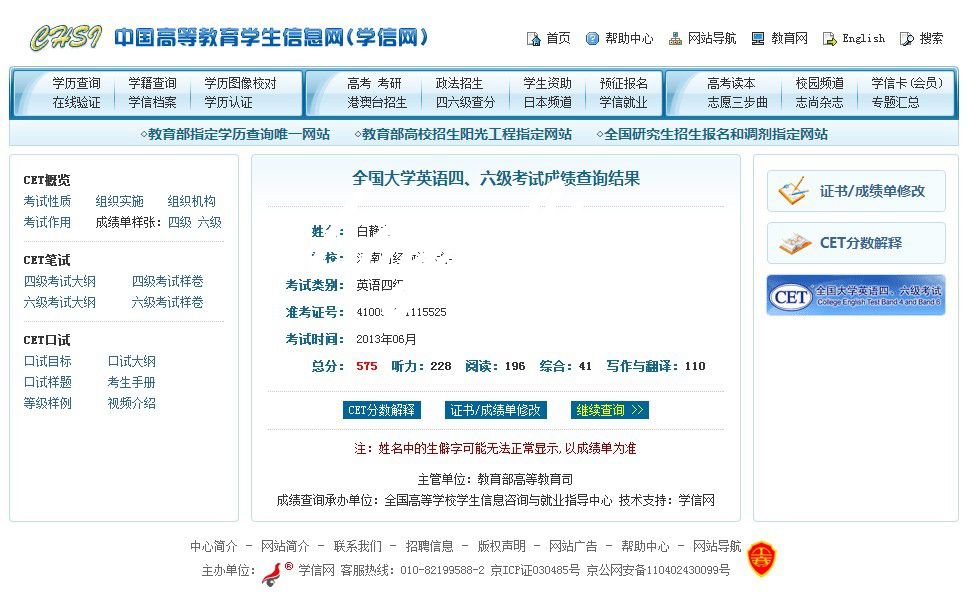Image resolution: width=969 pixels, height=603 pixels.
Task: Select 四六级查分 in the navigation bar
Action: click(465, 103)
